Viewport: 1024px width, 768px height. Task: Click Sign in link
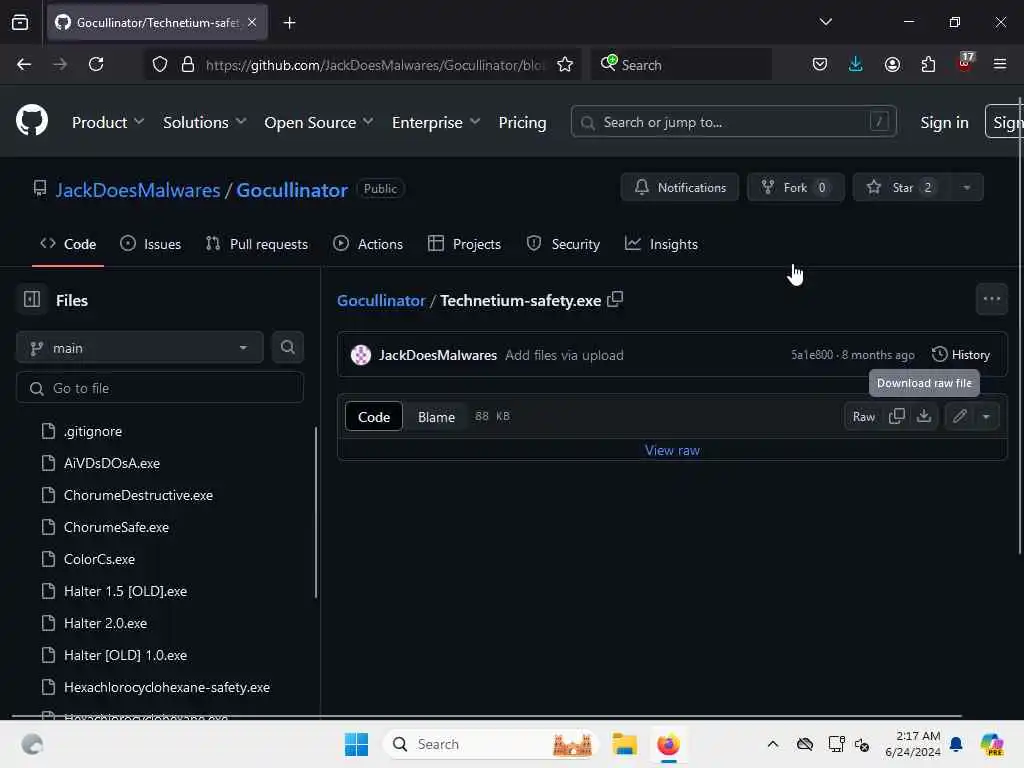pyautogui.click(x=944, y=122)
